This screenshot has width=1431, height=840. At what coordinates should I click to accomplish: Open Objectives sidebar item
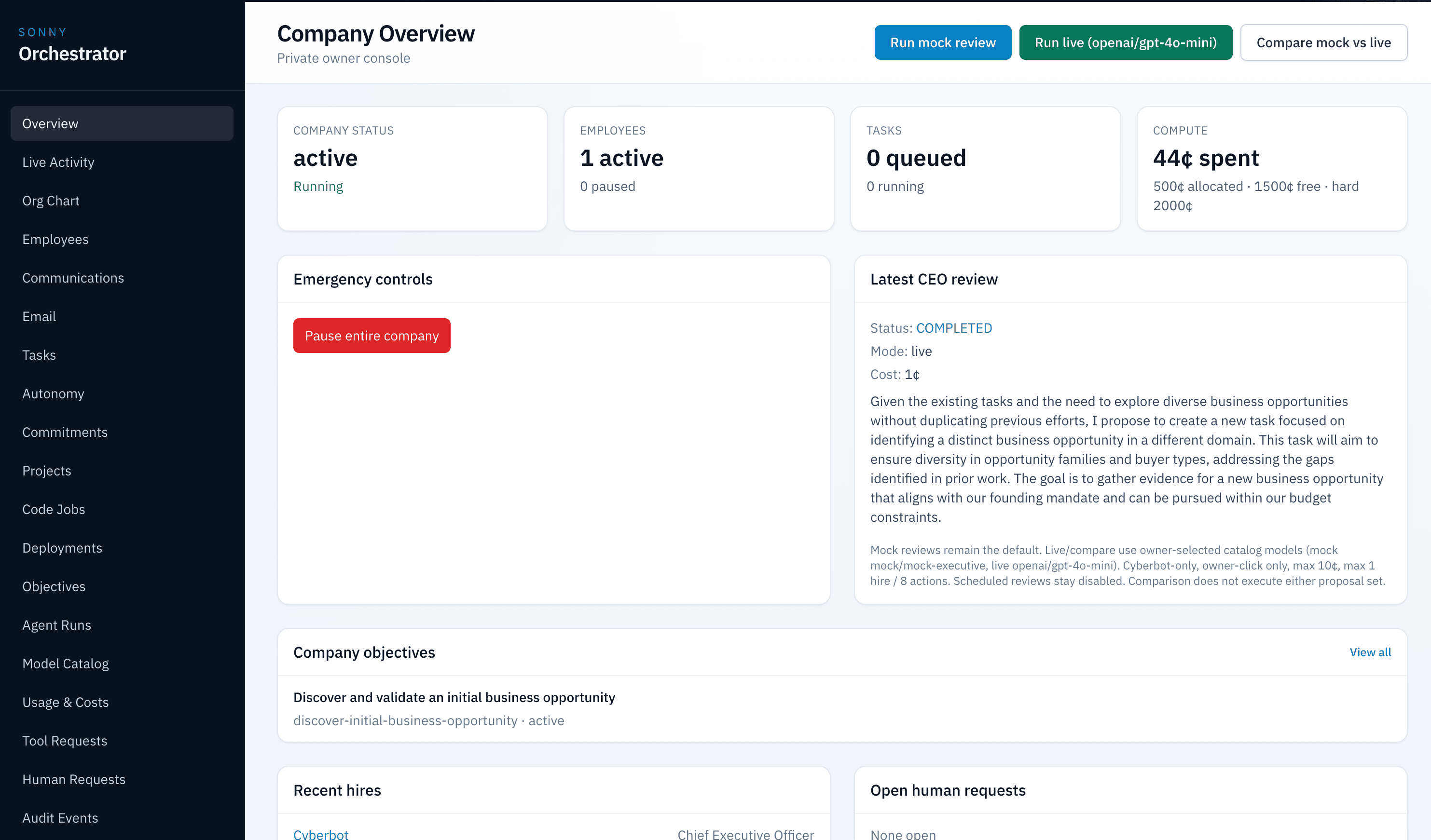click(122, 586)
